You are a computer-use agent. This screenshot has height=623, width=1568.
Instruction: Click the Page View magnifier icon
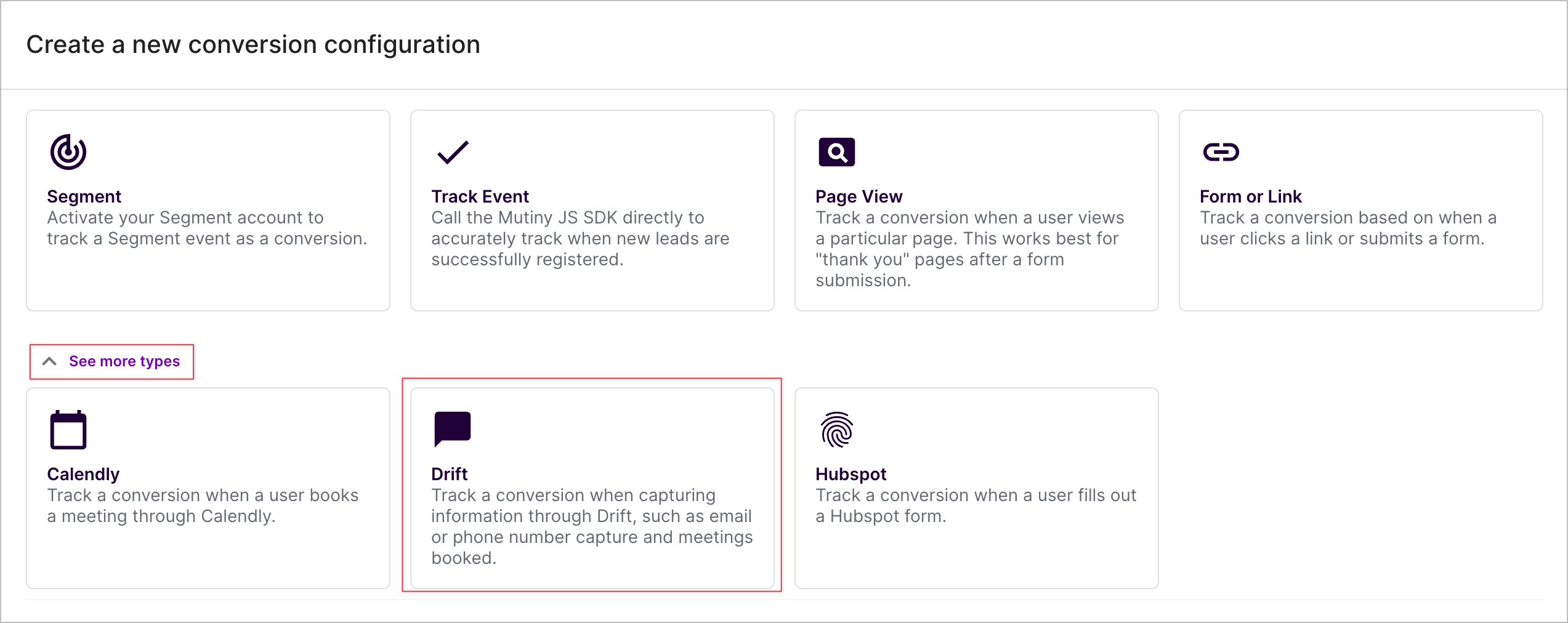[836, 152]
